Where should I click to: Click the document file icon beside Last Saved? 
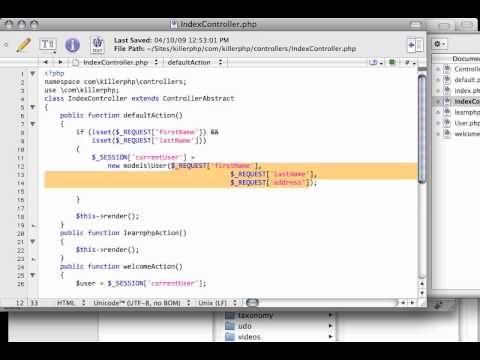[97, 45]
